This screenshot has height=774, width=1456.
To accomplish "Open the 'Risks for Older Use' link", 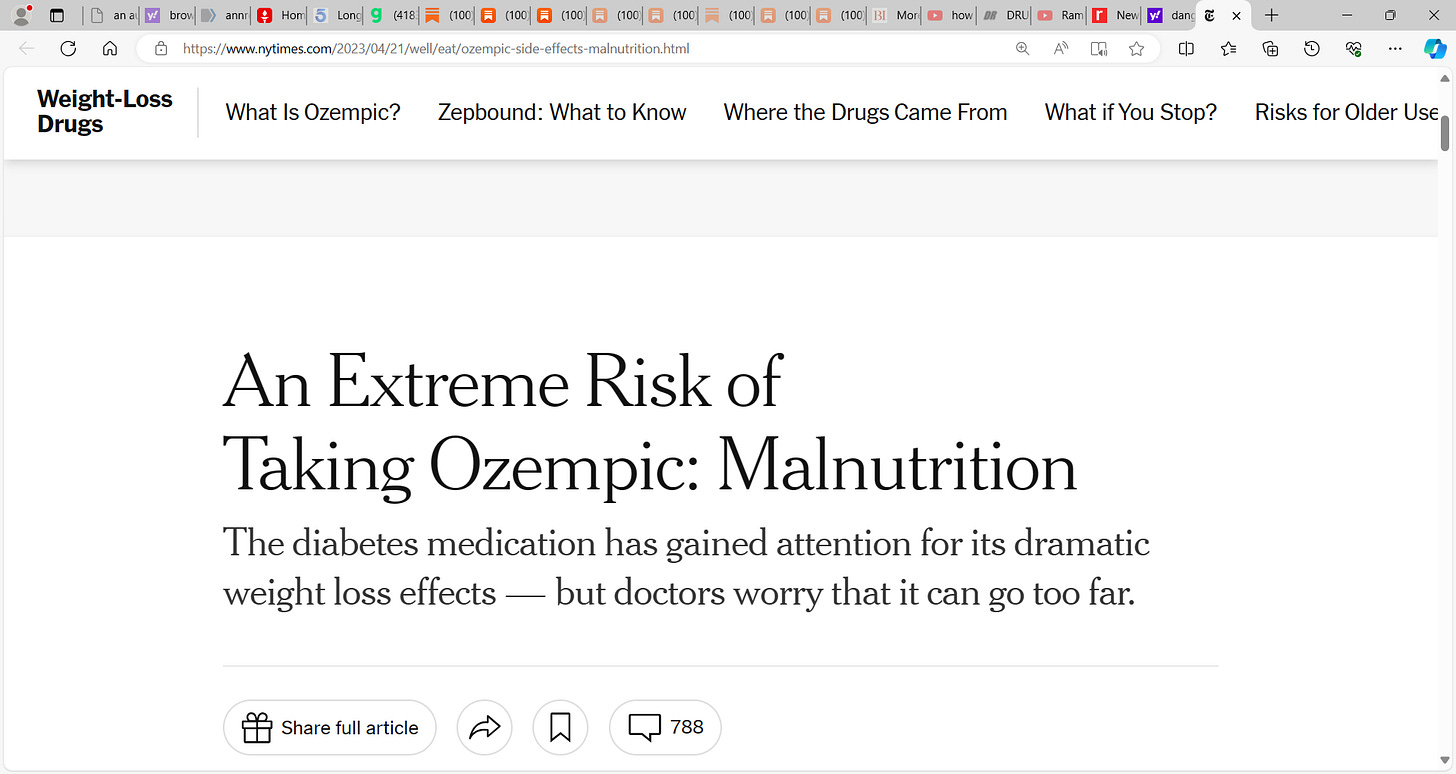I will pos(1346,112).
